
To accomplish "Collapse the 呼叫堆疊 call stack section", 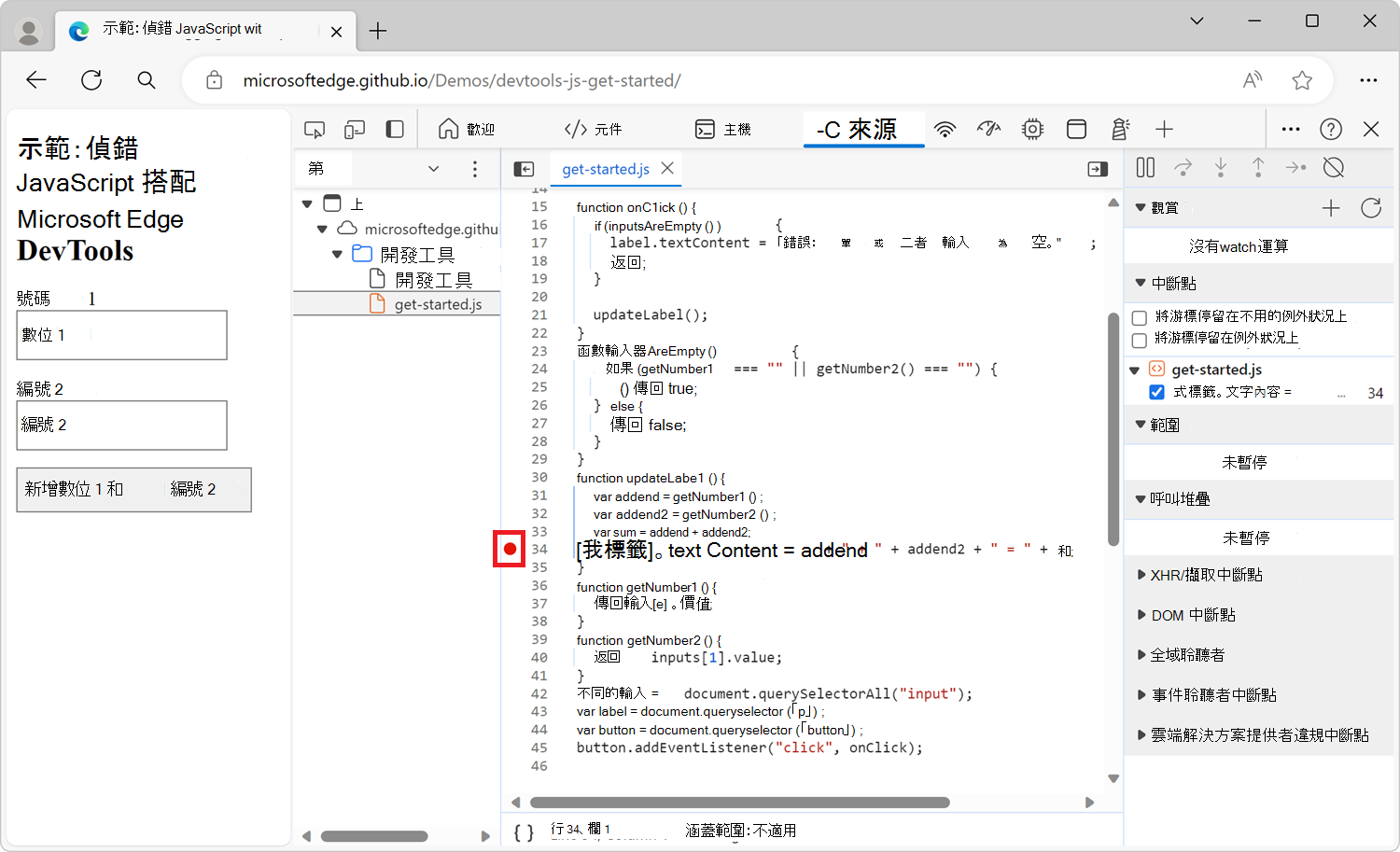I will [1141, 499].
